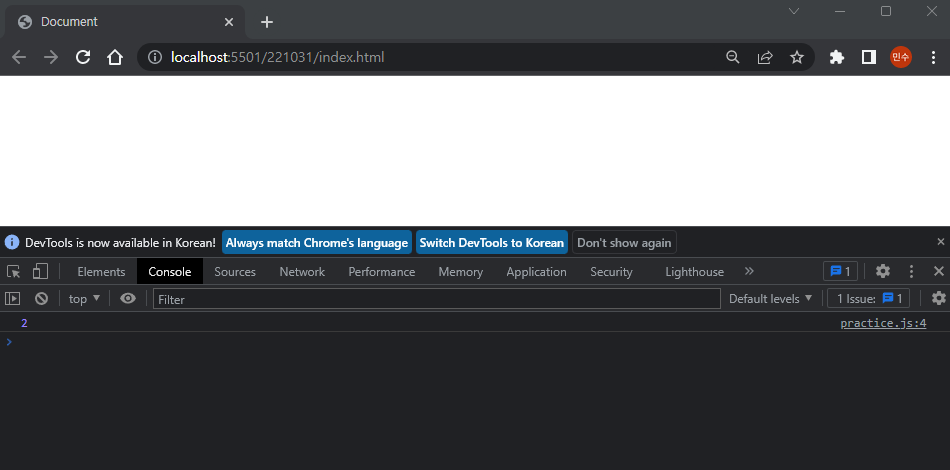View site information for localhost

[x=156, y=58]
